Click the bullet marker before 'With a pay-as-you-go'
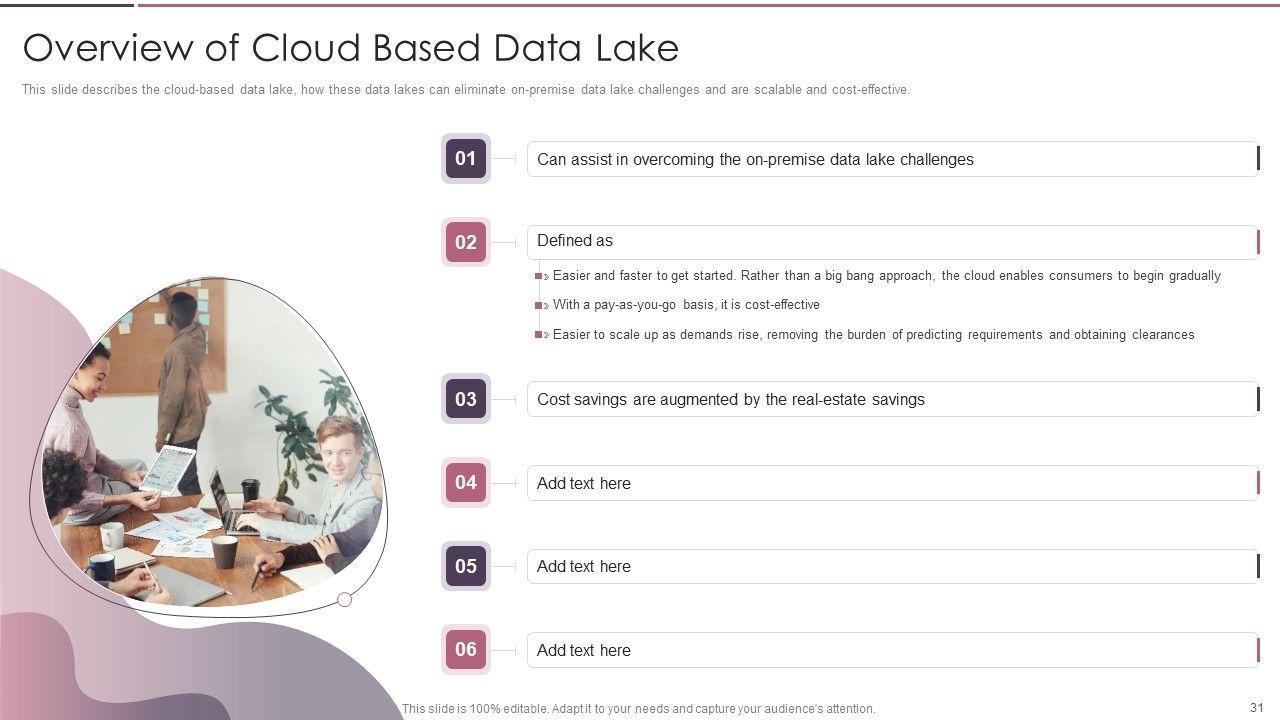Viewport: 1280px width, 720px height. point(541,305)
